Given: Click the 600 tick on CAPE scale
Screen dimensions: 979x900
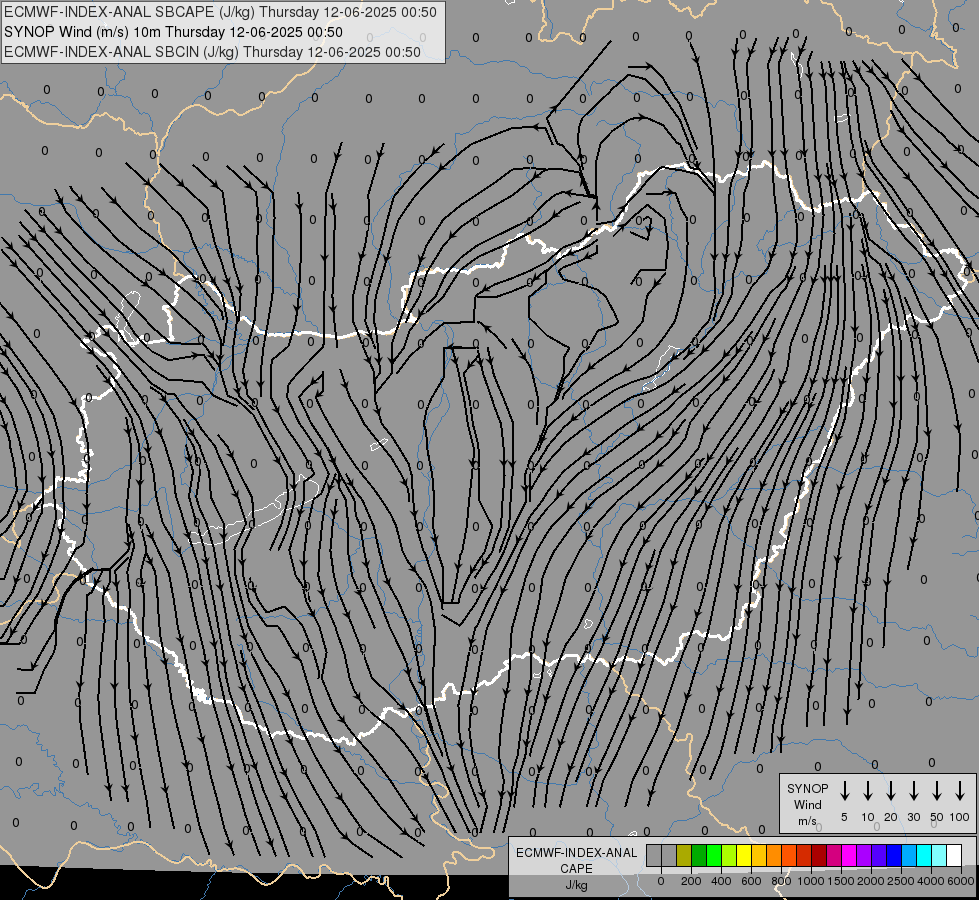Looking at the screenshot, I should point(751,881).
